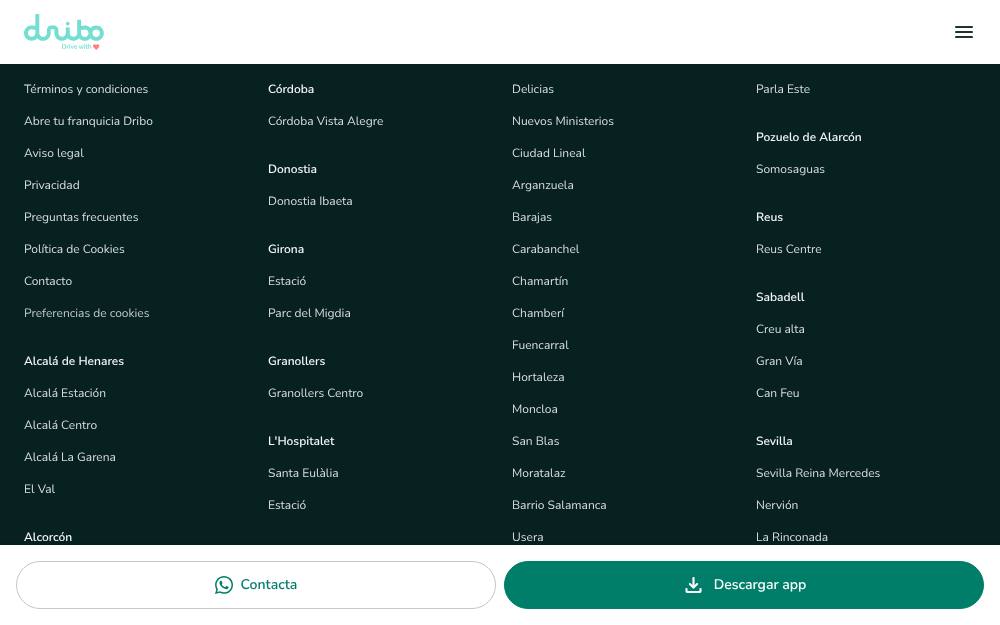Go to Fuencarral
Viewport: 1000px width, 625px height.
541,345
